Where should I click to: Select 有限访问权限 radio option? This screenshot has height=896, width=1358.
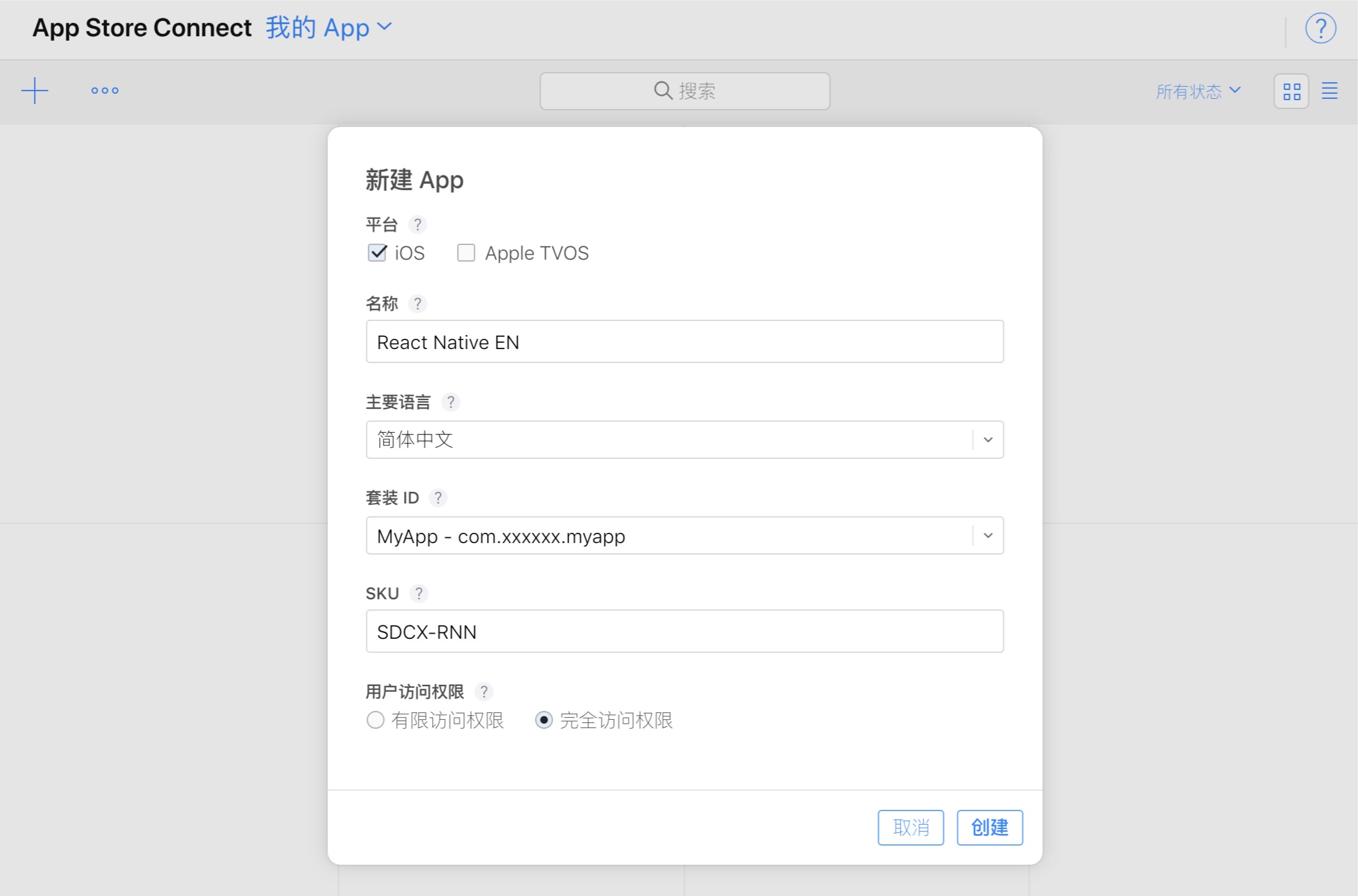coord(375,721)
